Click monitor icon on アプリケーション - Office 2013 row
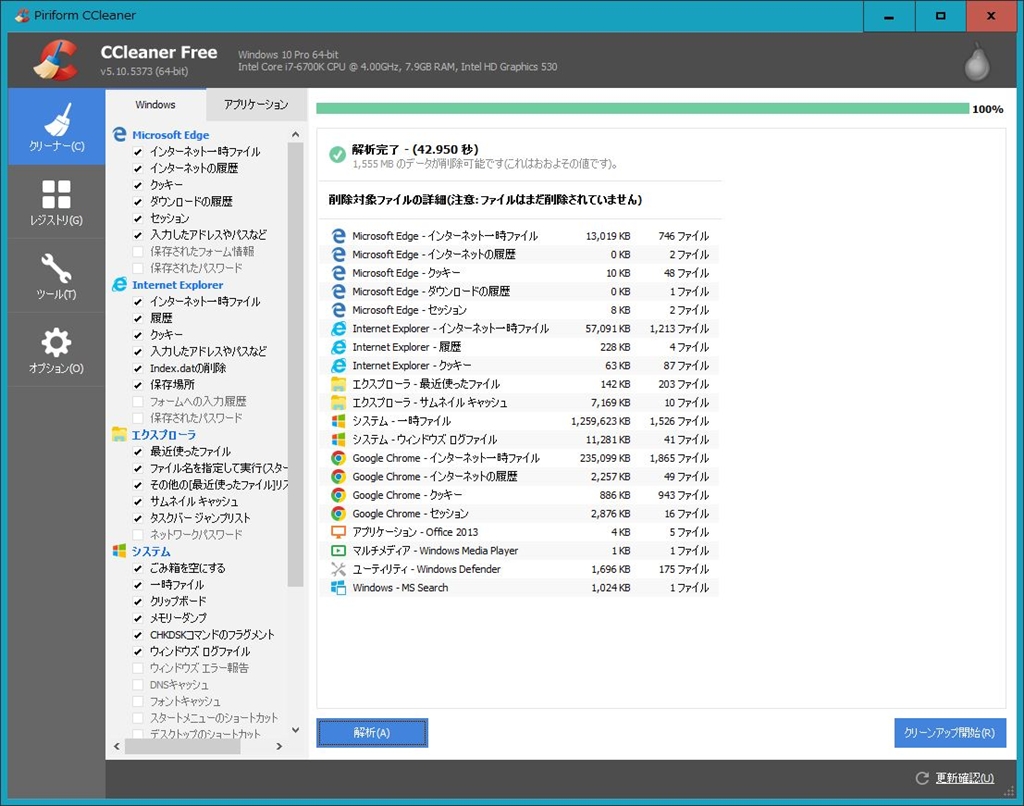The image size is (1024, 806). [338, 532]
